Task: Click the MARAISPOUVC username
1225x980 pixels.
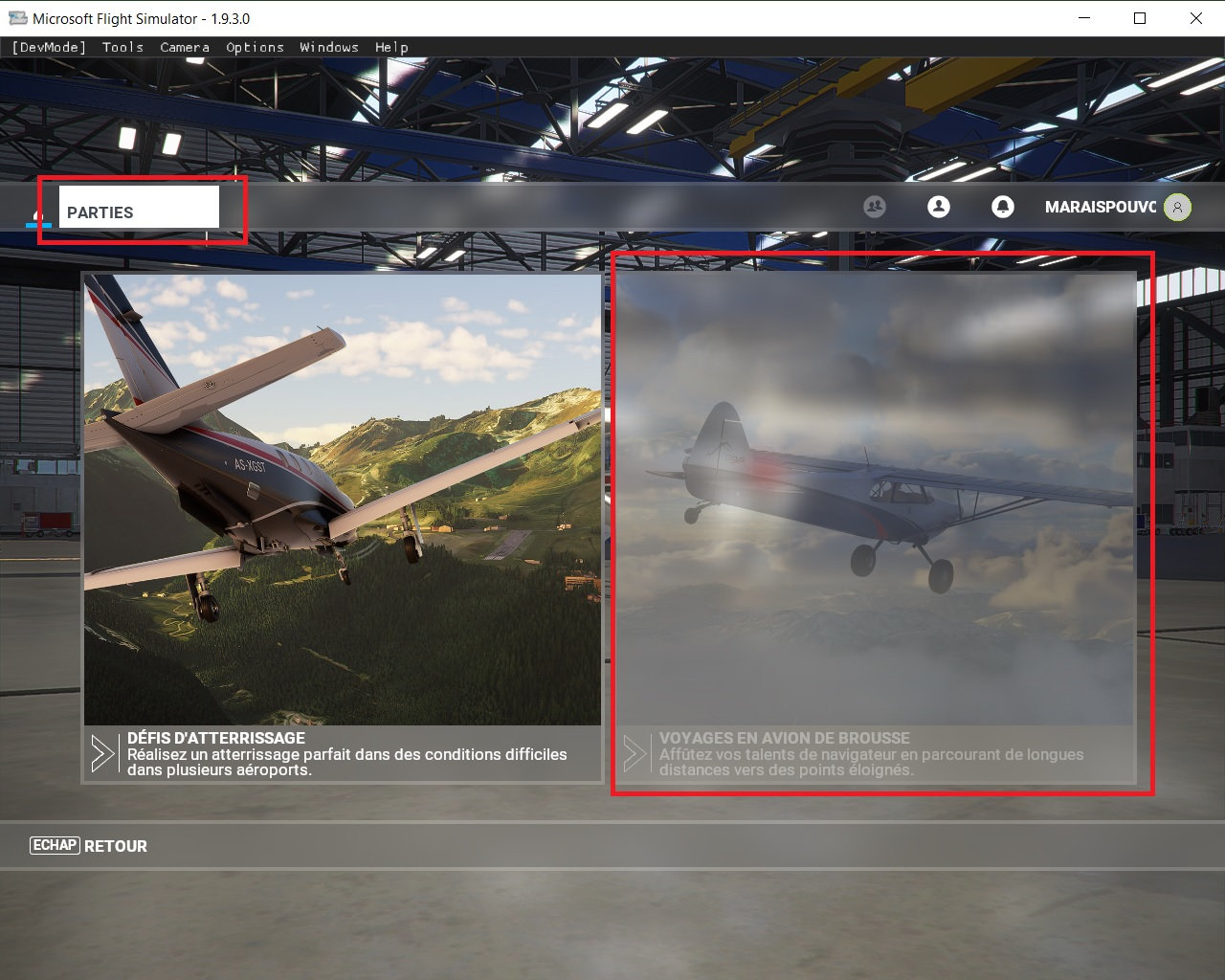Action: pos(1101,207)
